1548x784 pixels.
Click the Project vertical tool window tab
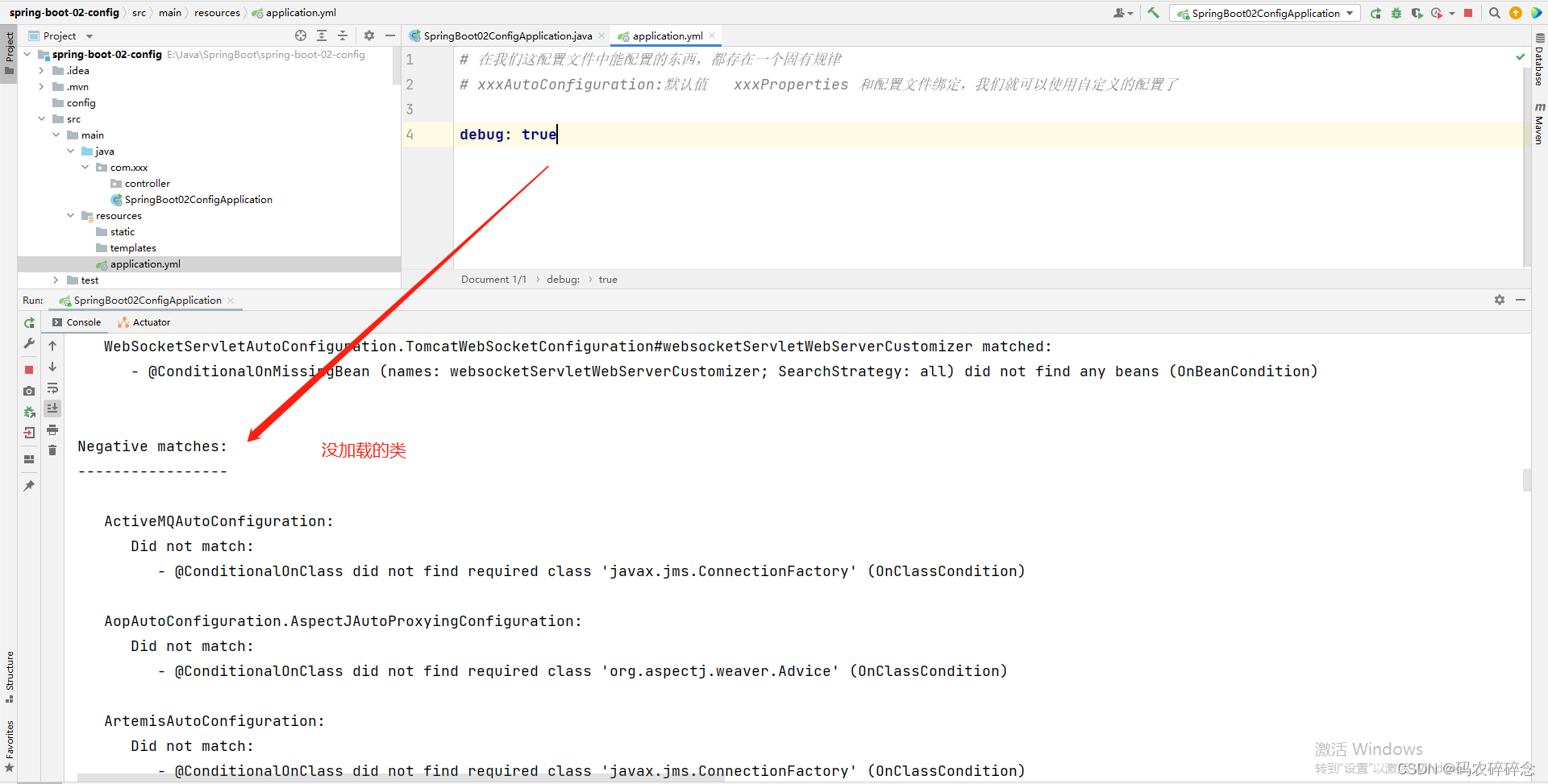pyautogui.click(x=9, y=52)
